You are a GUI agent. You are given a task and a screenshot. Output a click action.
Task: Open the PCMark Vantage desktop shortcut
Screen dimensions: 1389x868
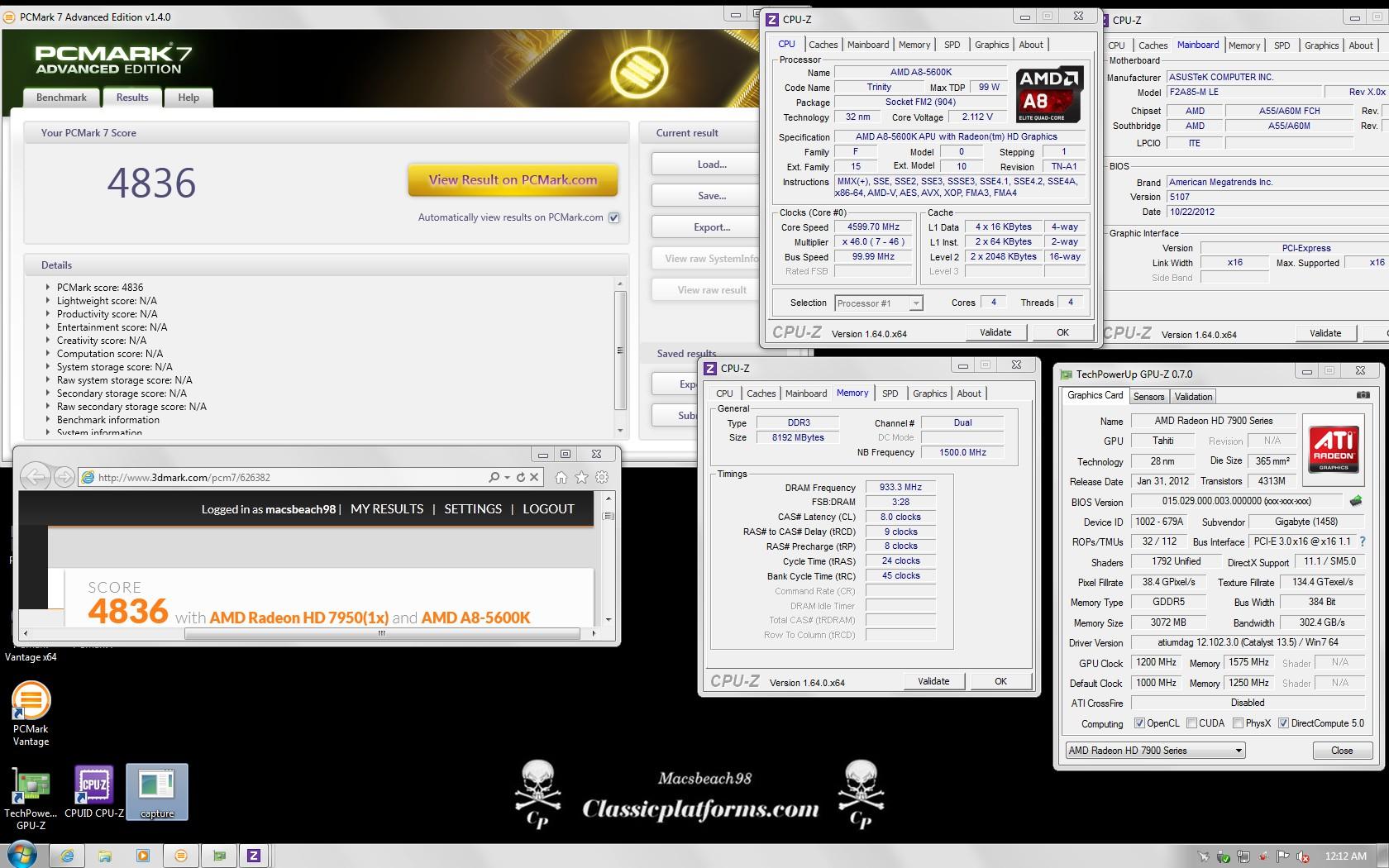tap(31, 714)
